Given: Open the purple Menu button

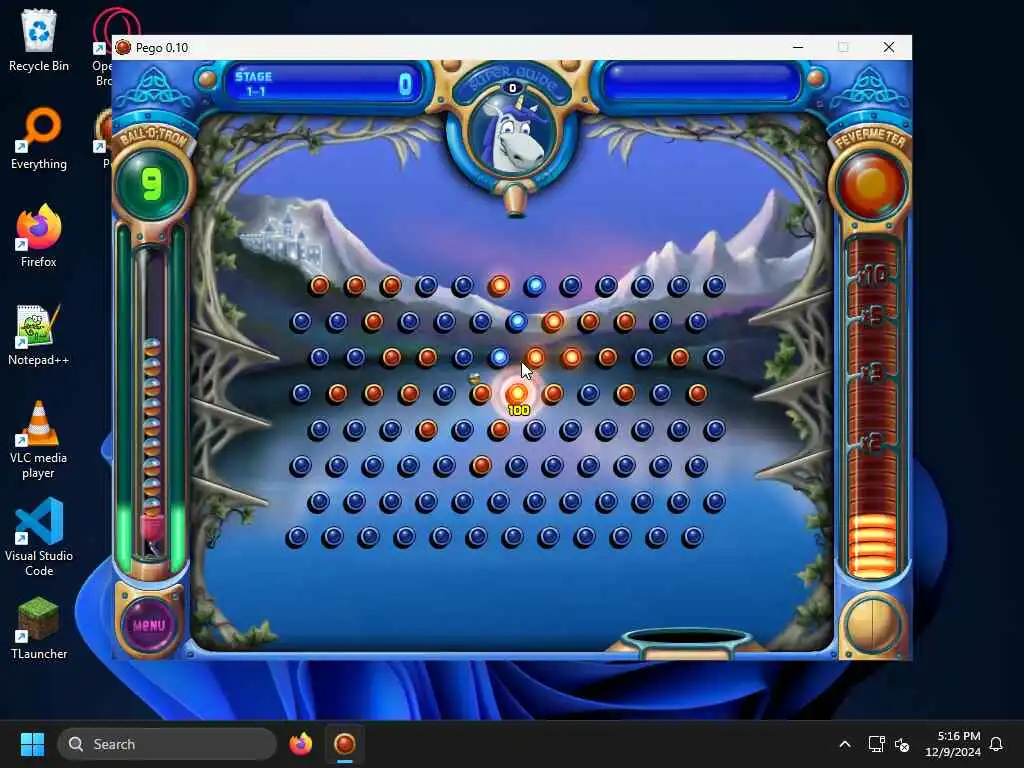Looking at the screenshot, I should coord(149,625).
